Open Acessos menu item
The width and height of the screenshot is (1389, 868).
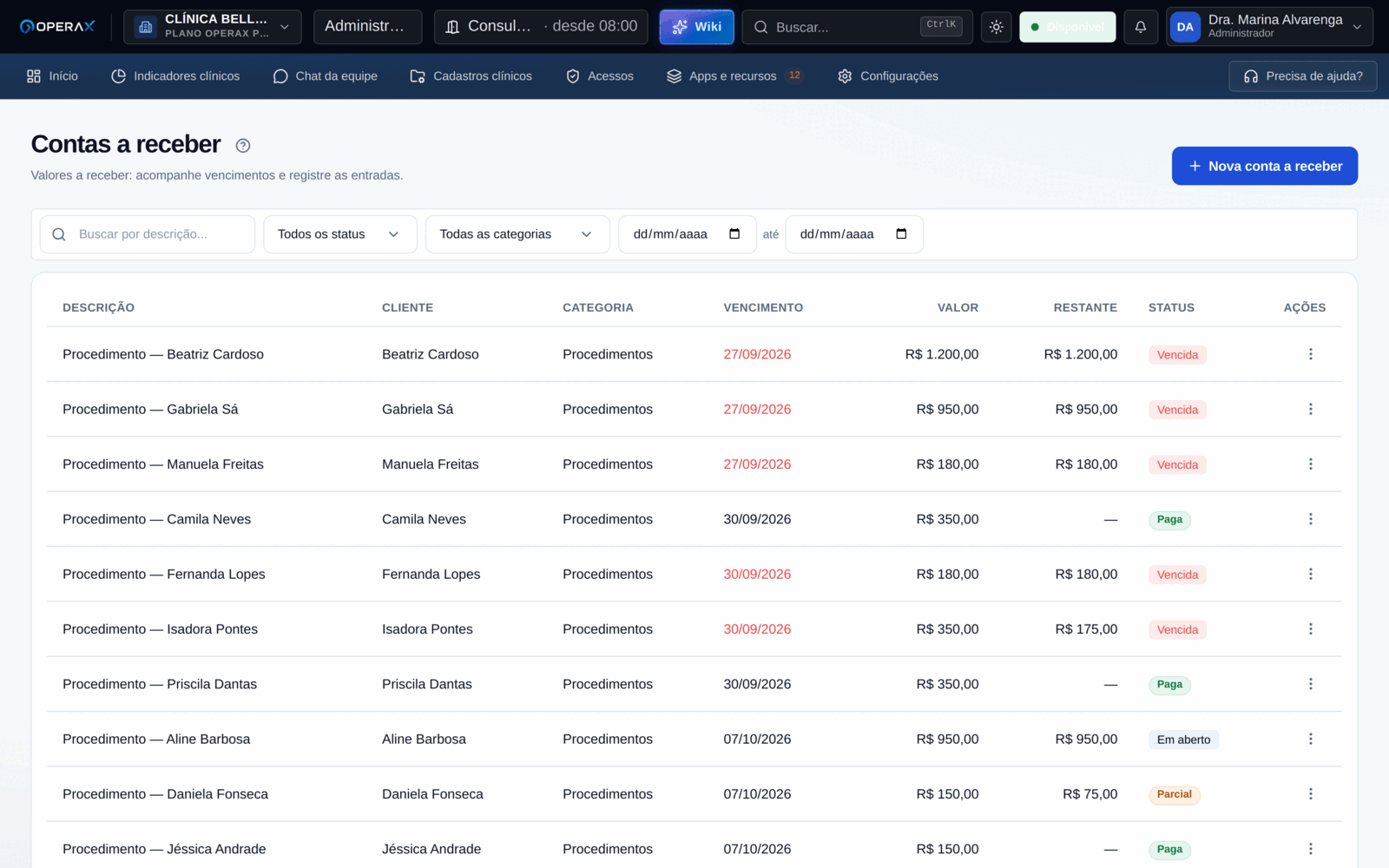point(600,76)
